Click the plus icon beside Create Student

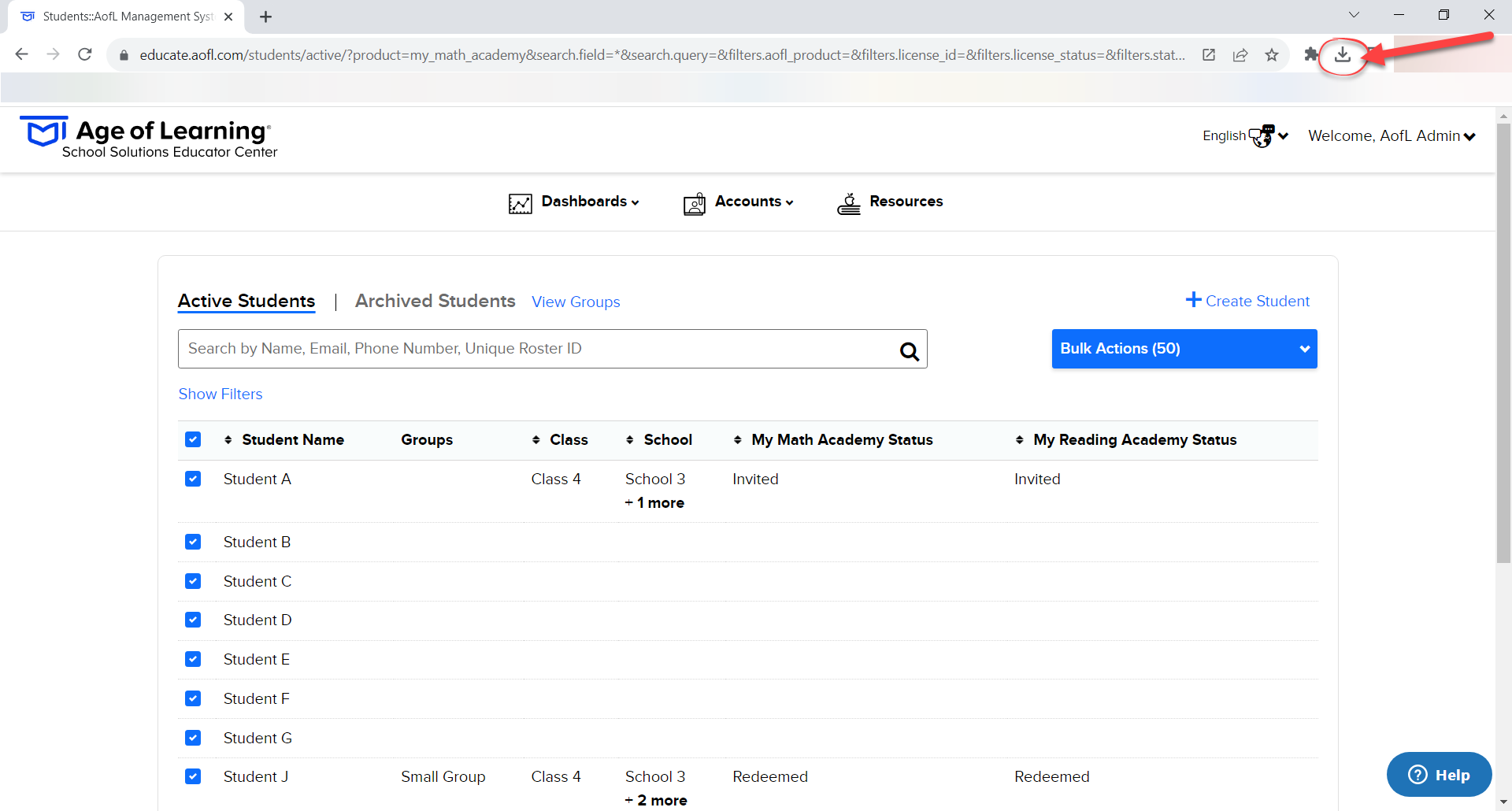tap(1194, 300)
